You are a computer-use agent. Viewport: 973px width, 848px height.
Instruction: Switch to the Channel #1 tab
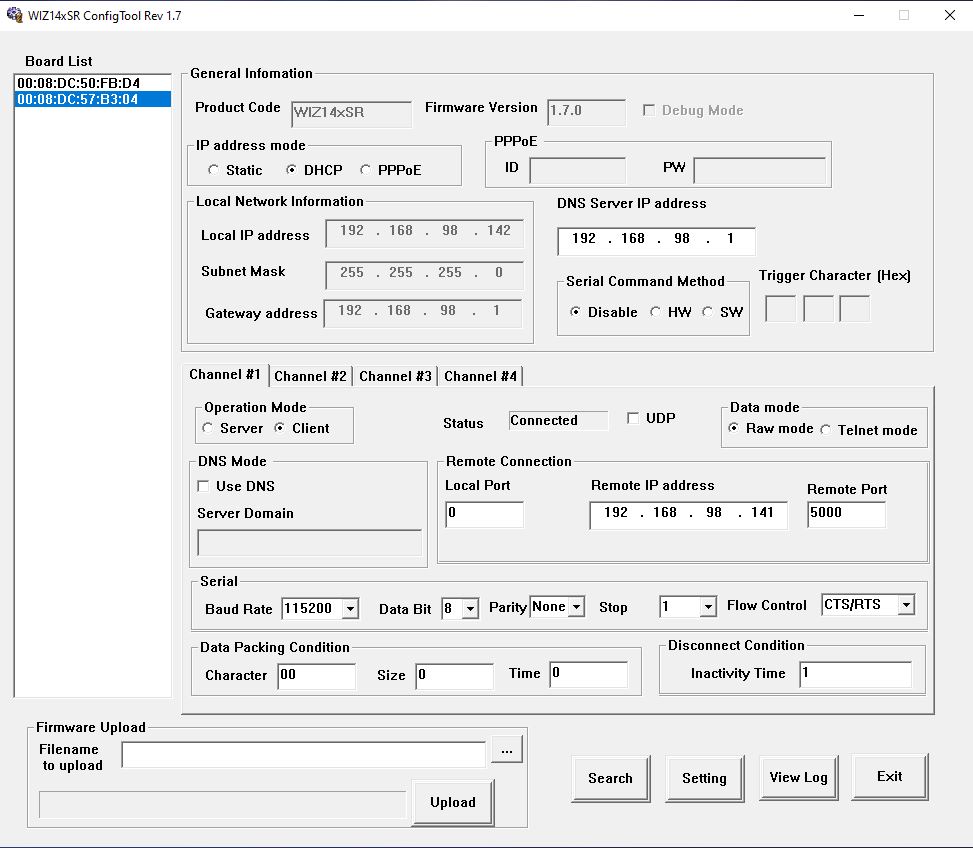[x=225, y=375]
